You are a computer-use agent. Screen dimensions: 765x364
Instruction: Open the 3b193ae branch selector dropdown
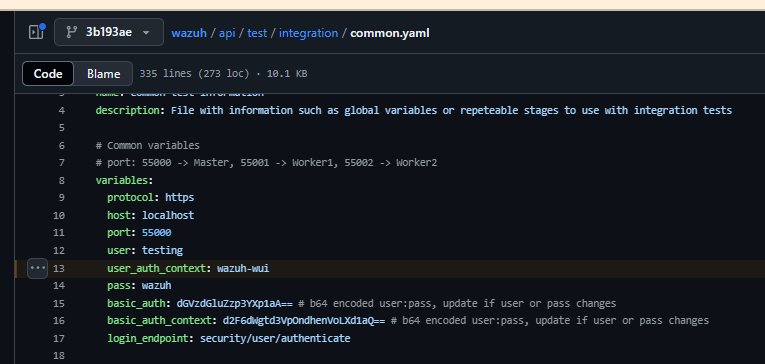pos(109,32)
